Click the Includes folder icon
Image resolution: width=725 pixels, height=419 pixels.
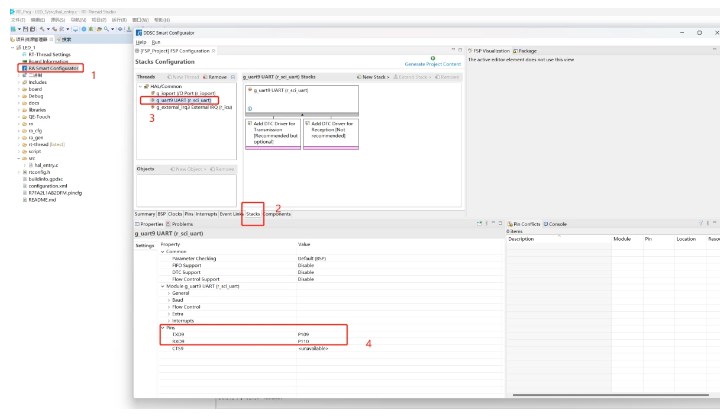point(25,82)
